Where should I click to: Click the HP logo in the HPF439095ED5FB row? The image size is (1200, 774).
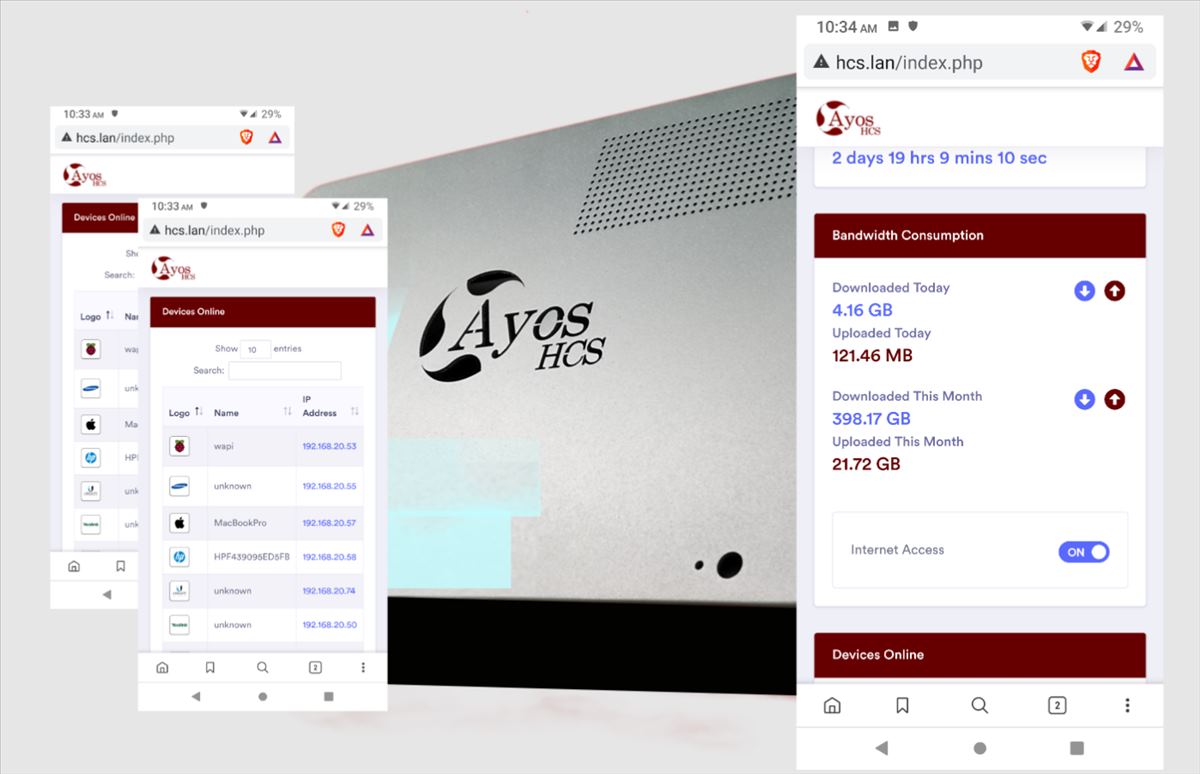pos(179,557)
